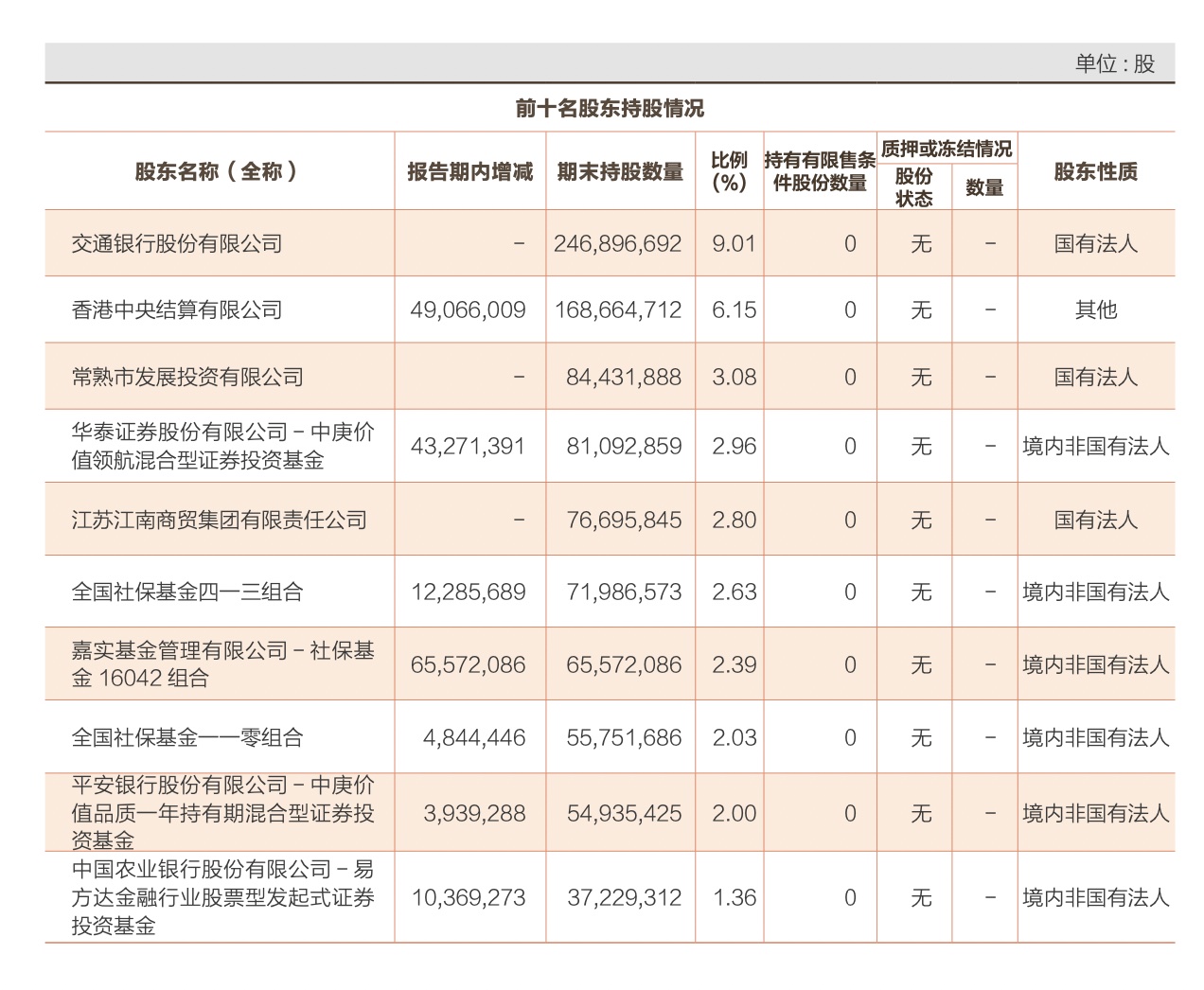Select shareholder 常熟市发展投资有限公司

pyautogui.click(x=187, y=377)
